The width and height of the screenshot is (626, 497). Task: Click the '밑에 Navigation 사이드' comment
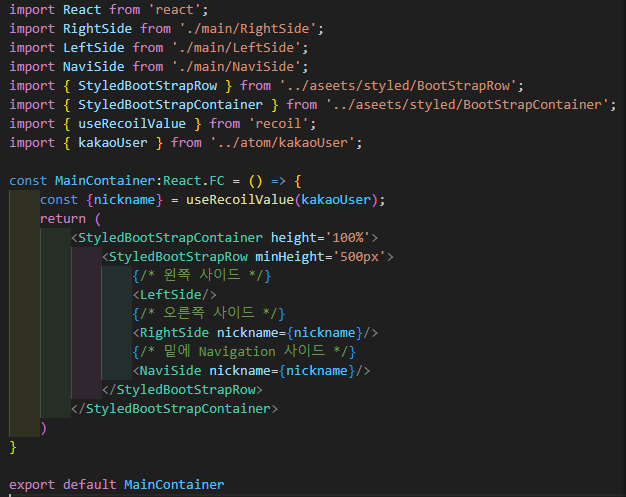pos(244,351)
